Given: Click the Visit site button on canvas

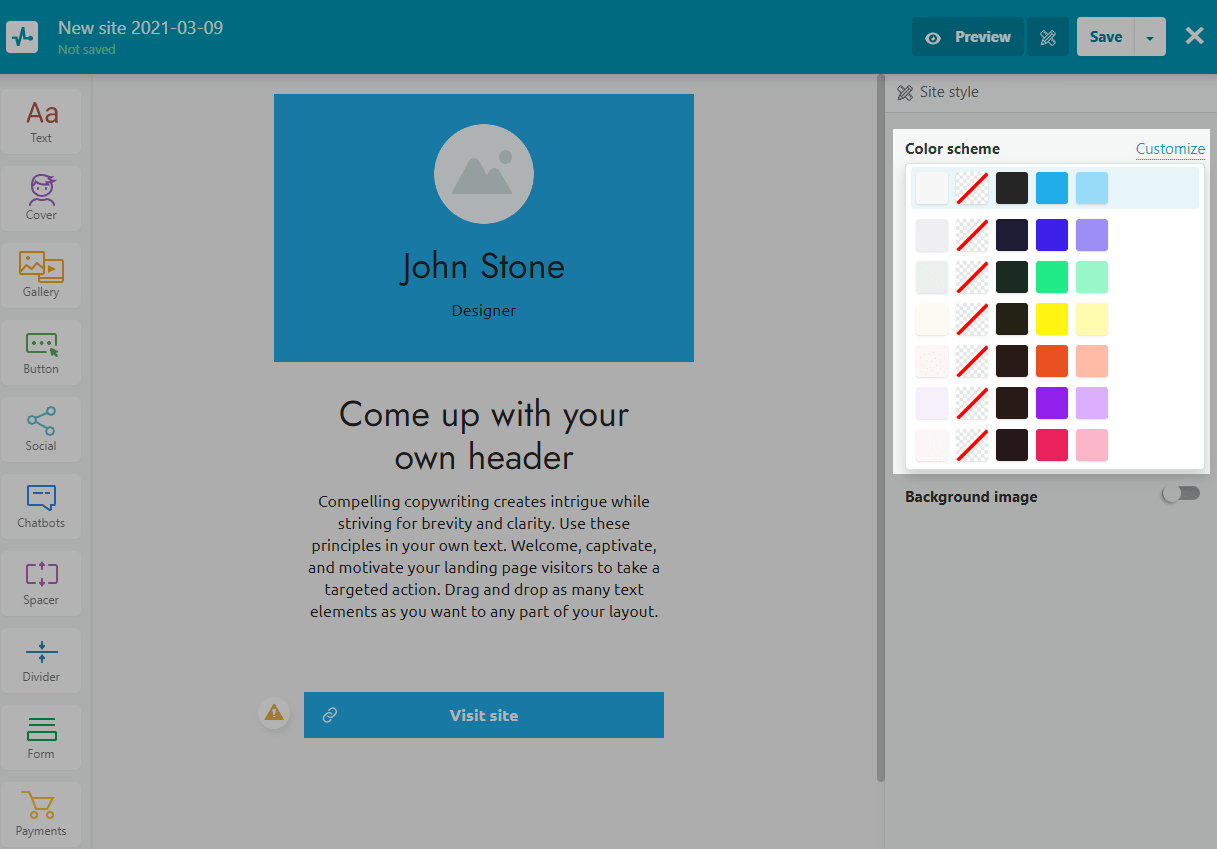Looking at the screenshot, I should click(x=483, y=715).
